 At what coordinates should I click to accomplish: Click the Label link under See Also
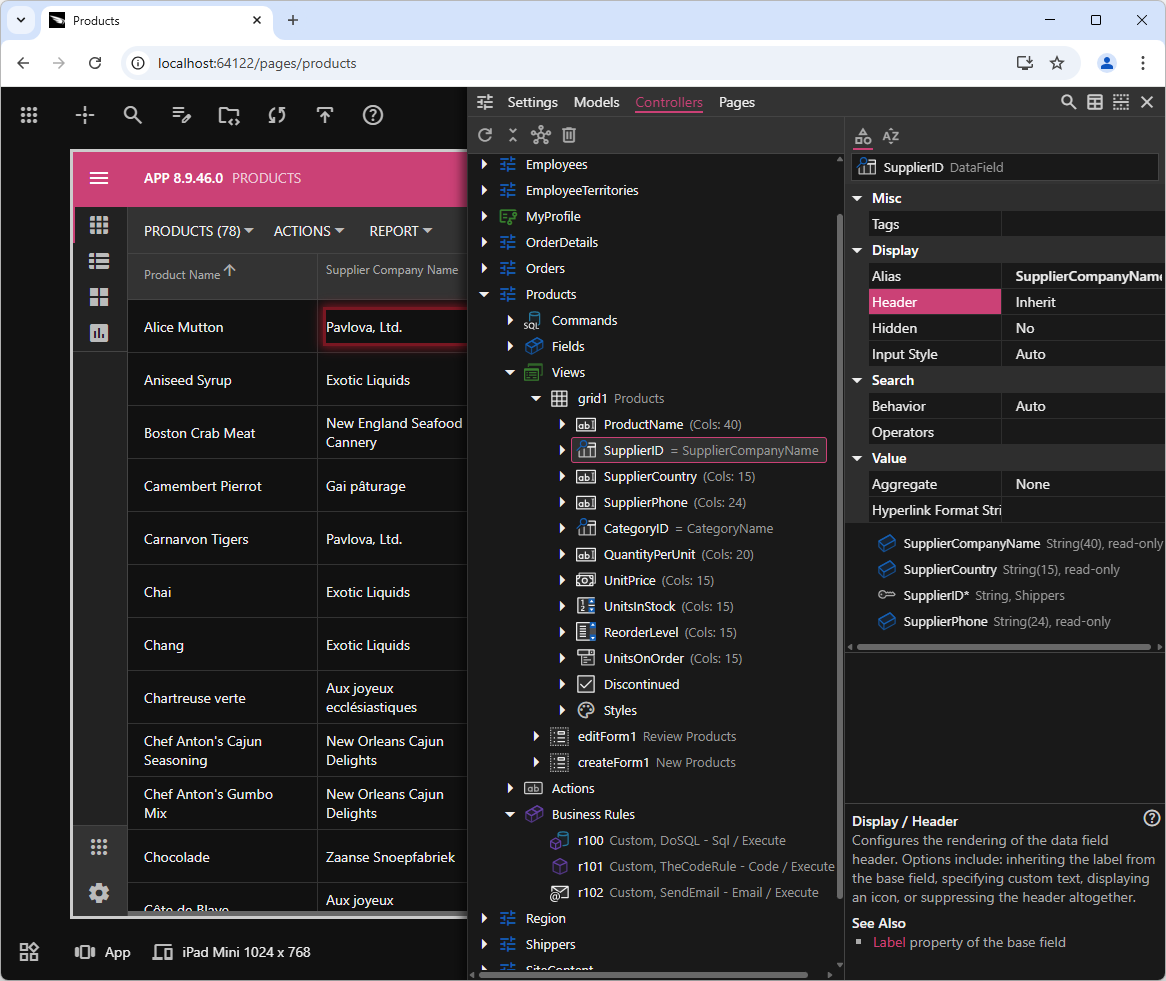(x=889, y=942)
